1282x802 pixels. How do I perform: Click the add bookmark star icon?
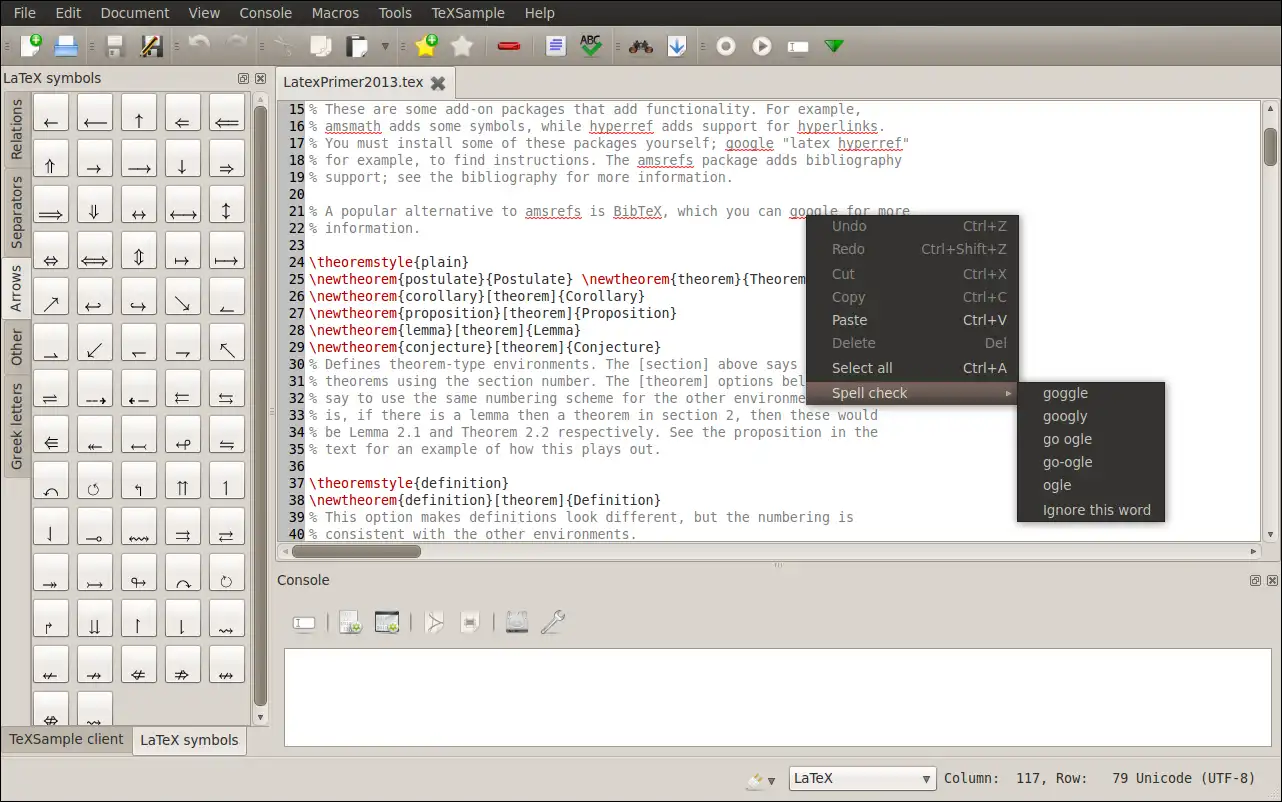tap(426, 46)
